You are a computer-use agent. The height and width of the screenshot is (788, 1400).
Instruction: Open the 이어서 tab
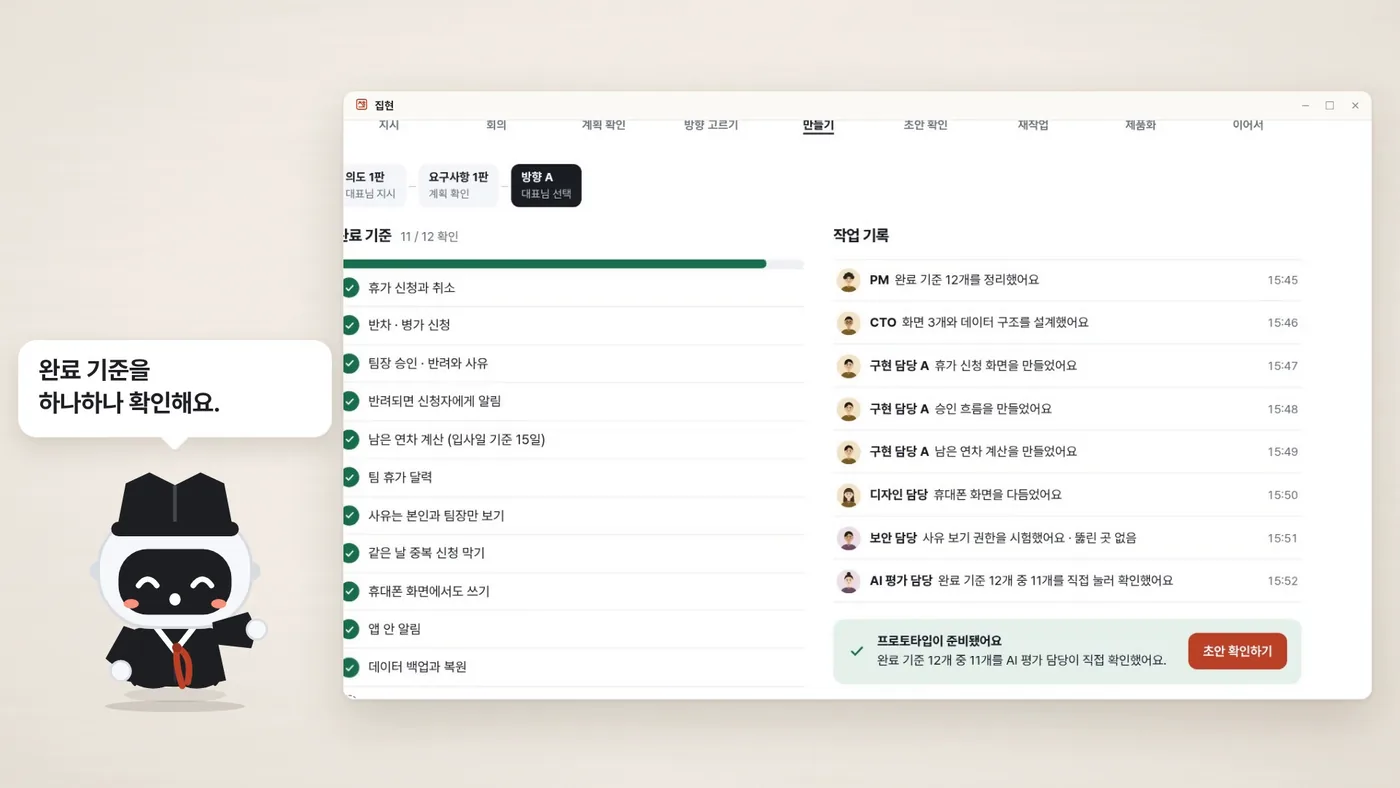(1248, 125)
